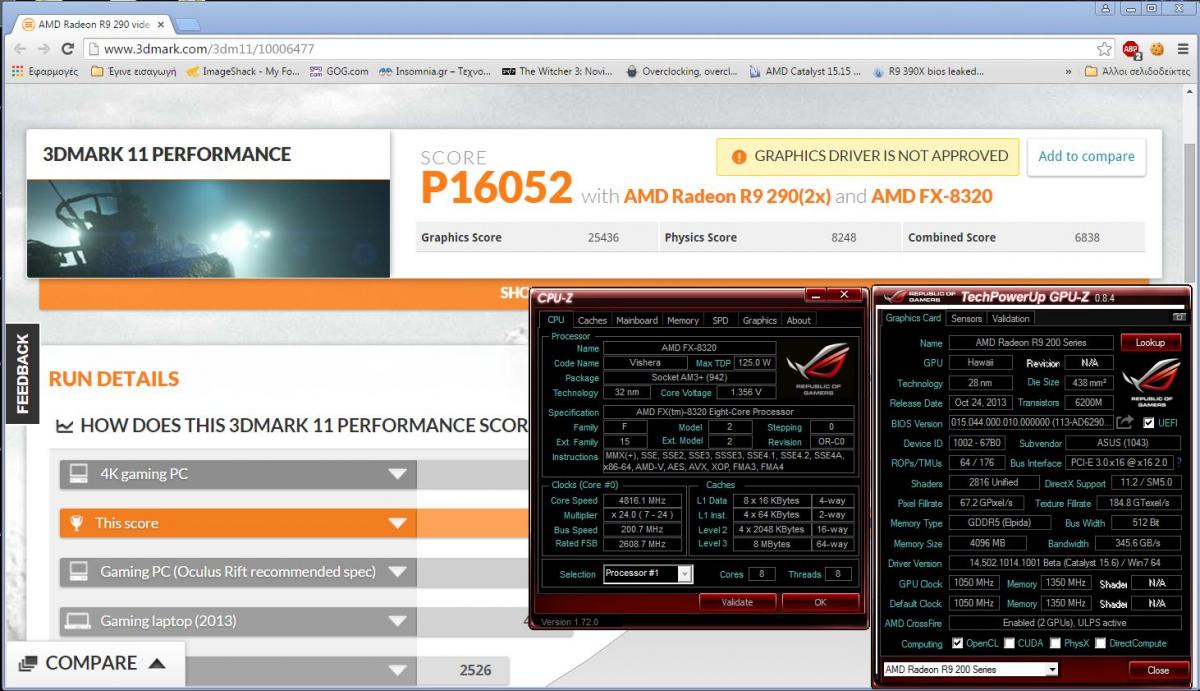Toggle the OpenCL checkbox
Screen dimensions: 1200x691
[958, 643]
